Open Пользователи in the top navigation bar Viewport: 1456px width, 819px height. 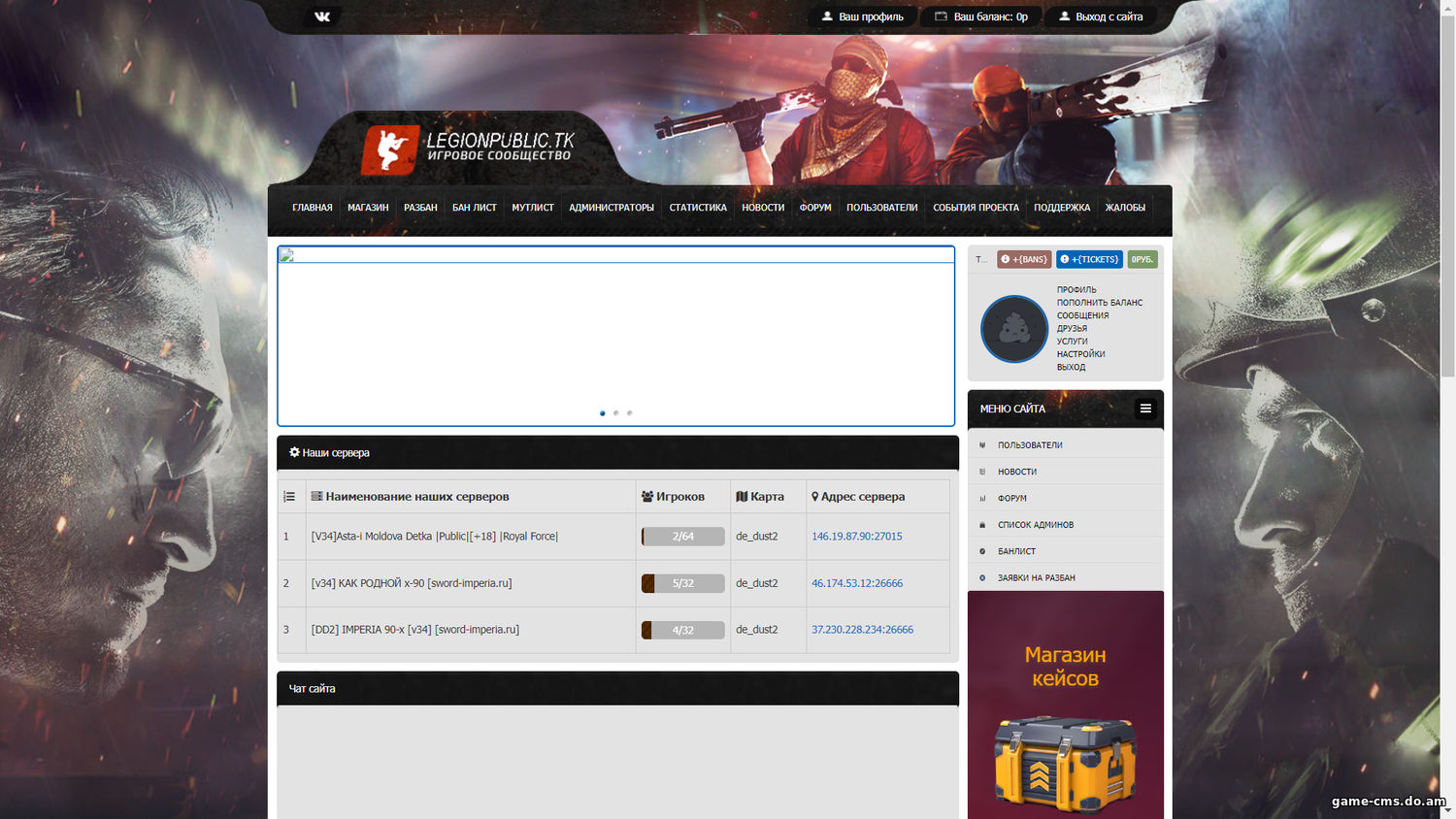click(881, 208)
